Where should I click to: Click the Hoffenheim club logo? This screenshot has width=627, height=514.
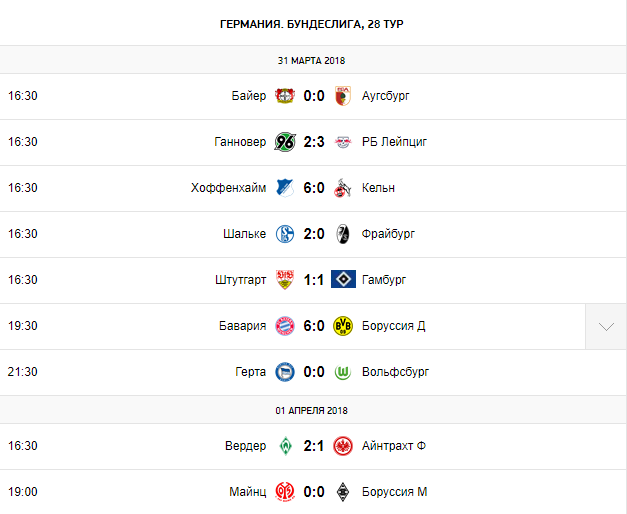click(x=285, y=188)
